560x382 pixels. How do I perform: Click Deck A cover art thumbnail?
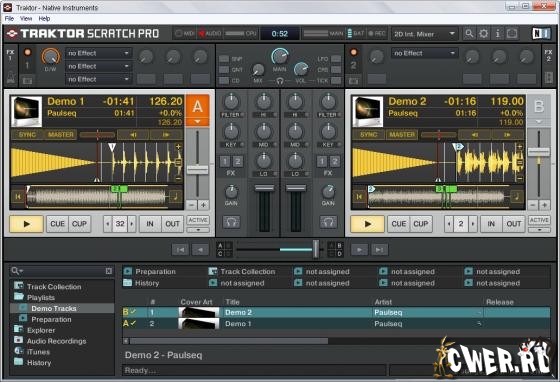point(26,111)
